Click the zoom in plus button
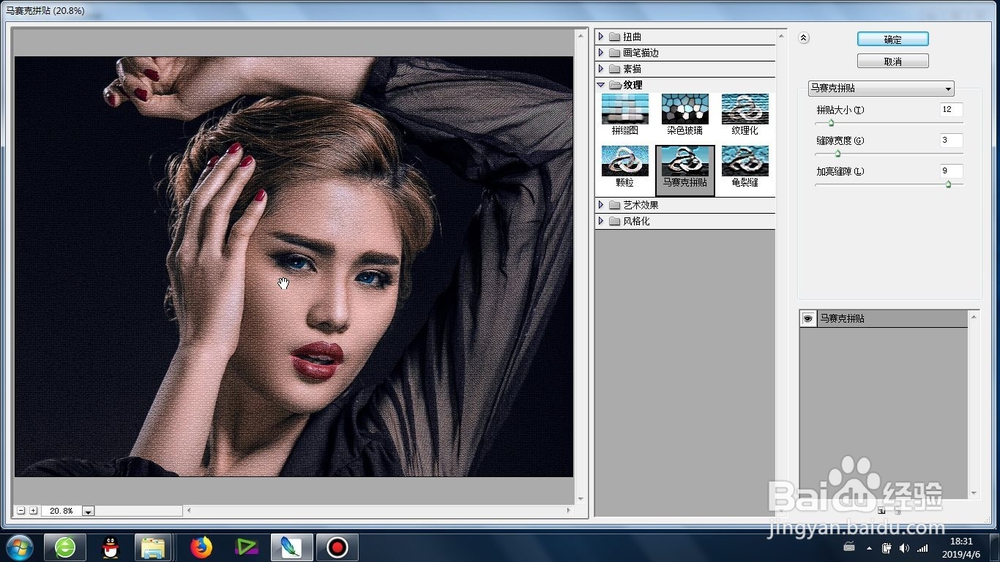Image resolution: width=1000 pixels, height=562 pixels. pos(33,511)
